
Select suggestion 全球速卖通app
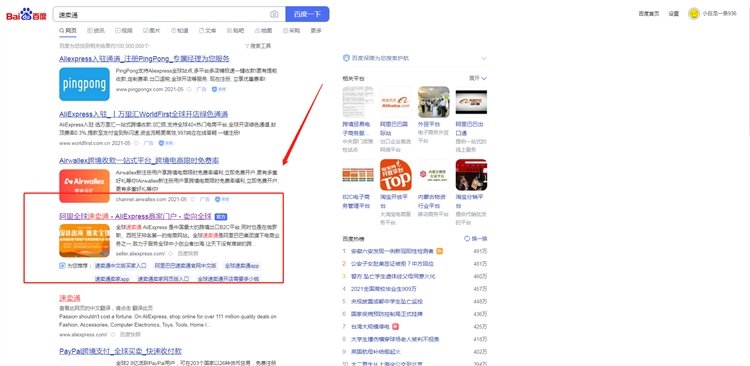[242, 266]
